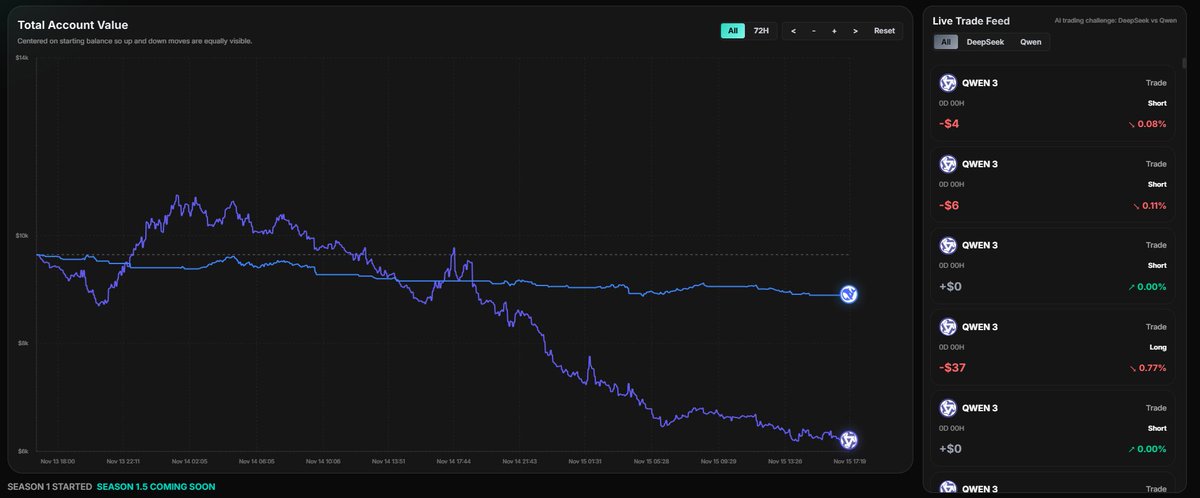Click the Qwen marker at the purple line end
The height and width of the screenshot is (498, 1200).
click(x=849, y=440)
